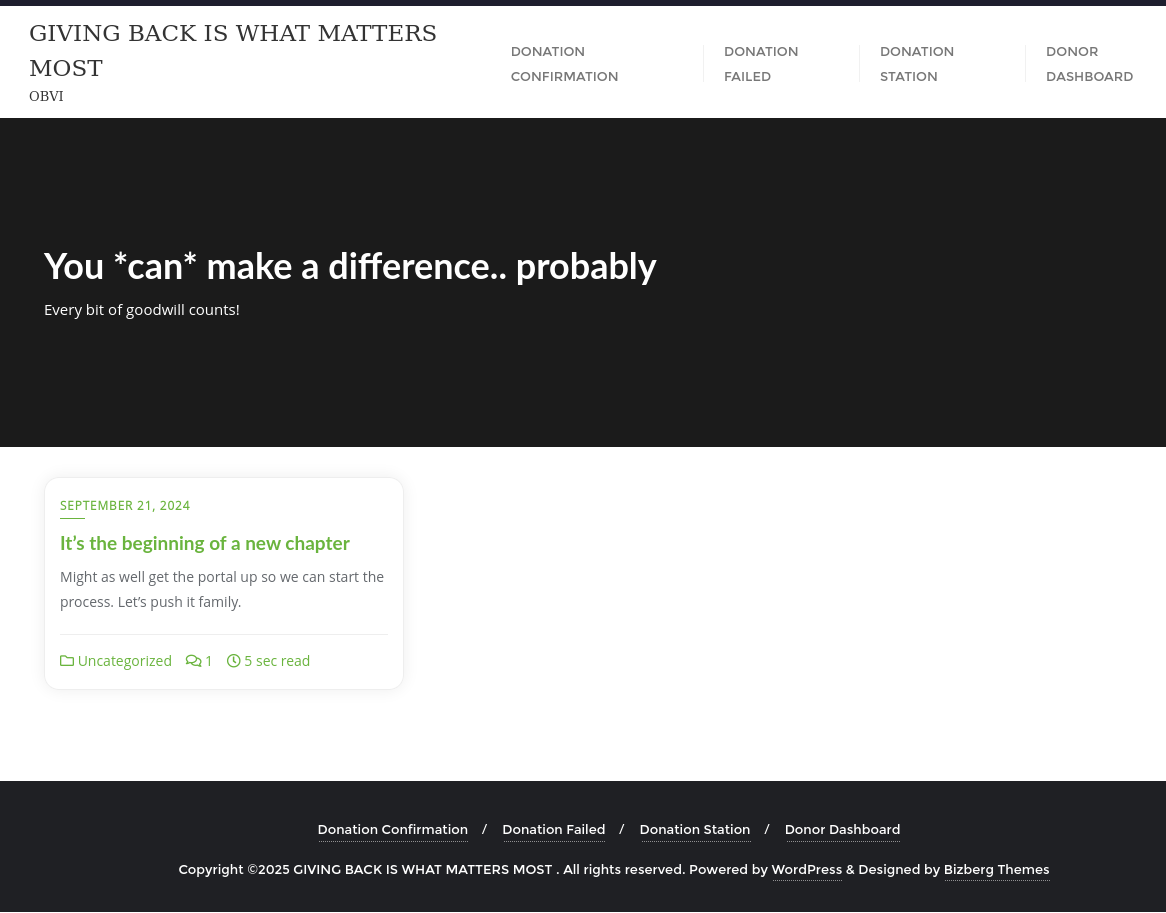The width and height of the screenshot is (1166, 913).
Task: Open DONOR DASHBOARD from the top navigation
Action: click(x=1089, y=63)
